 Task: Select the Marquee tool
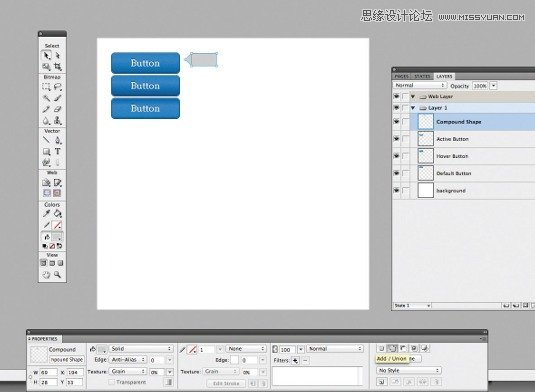46,87
